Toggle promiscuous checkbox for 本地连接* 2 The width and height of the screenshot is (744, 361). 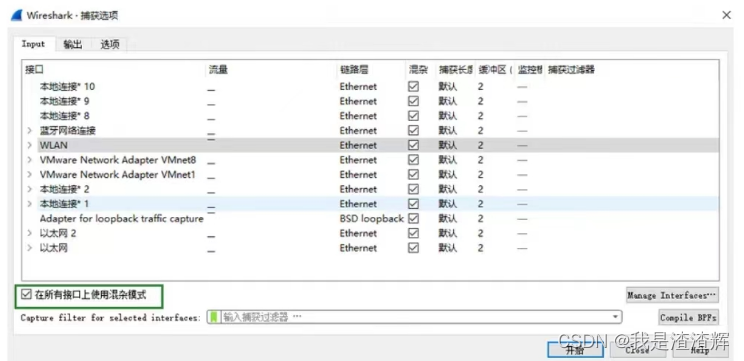coord(414,189)
